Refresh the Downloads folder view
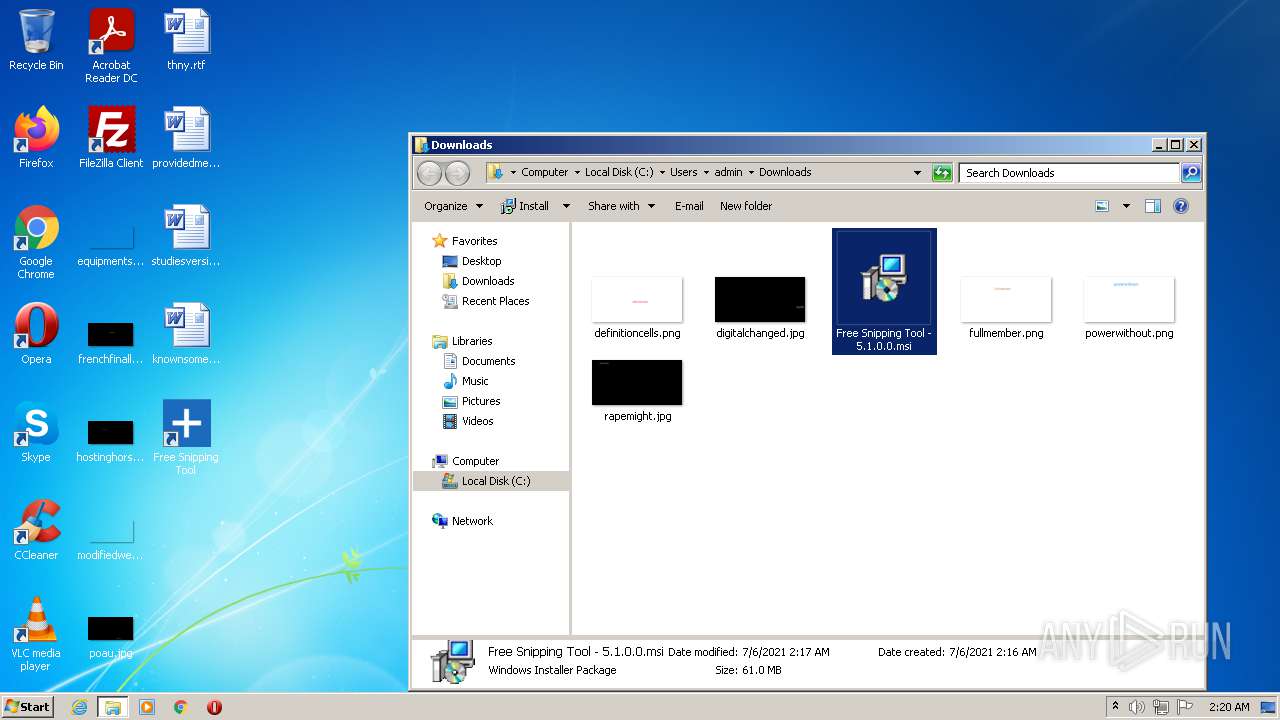Viewport: 1280px width, 720px height. click(x=942, y=173)
